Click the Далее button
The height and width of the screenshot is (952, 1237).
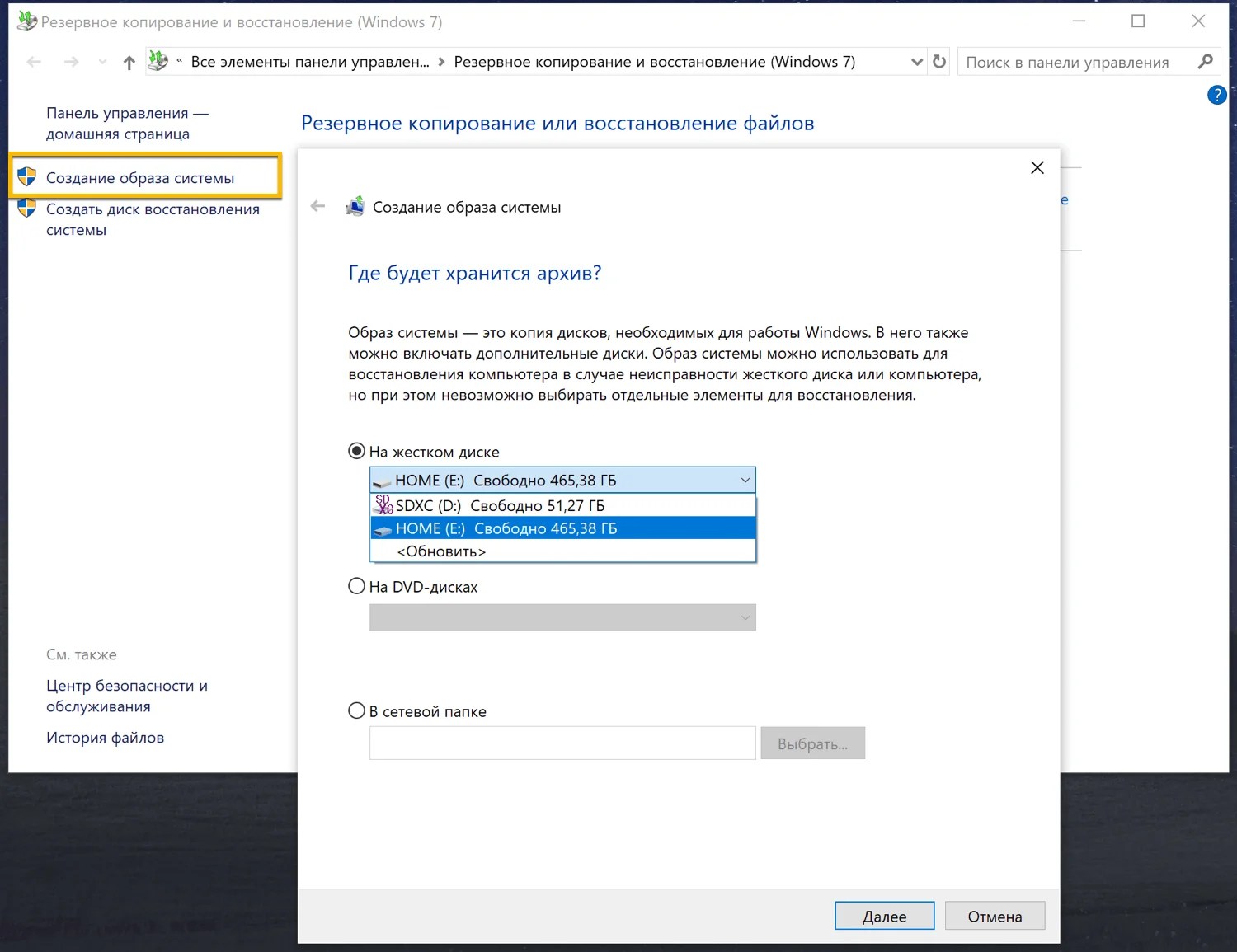(x=884, y=916)
